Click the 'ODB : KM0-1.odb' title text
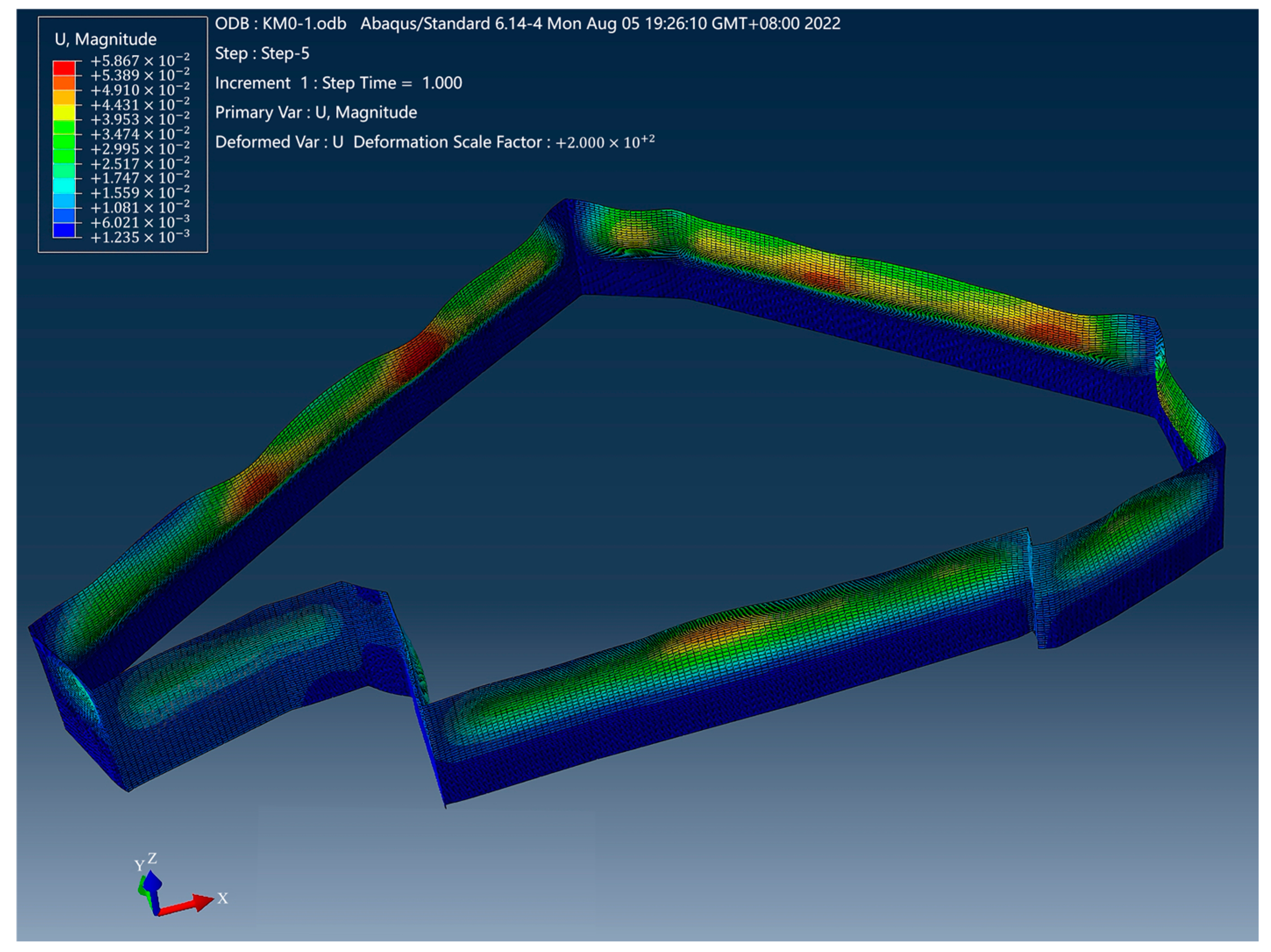 pos(280,24)
